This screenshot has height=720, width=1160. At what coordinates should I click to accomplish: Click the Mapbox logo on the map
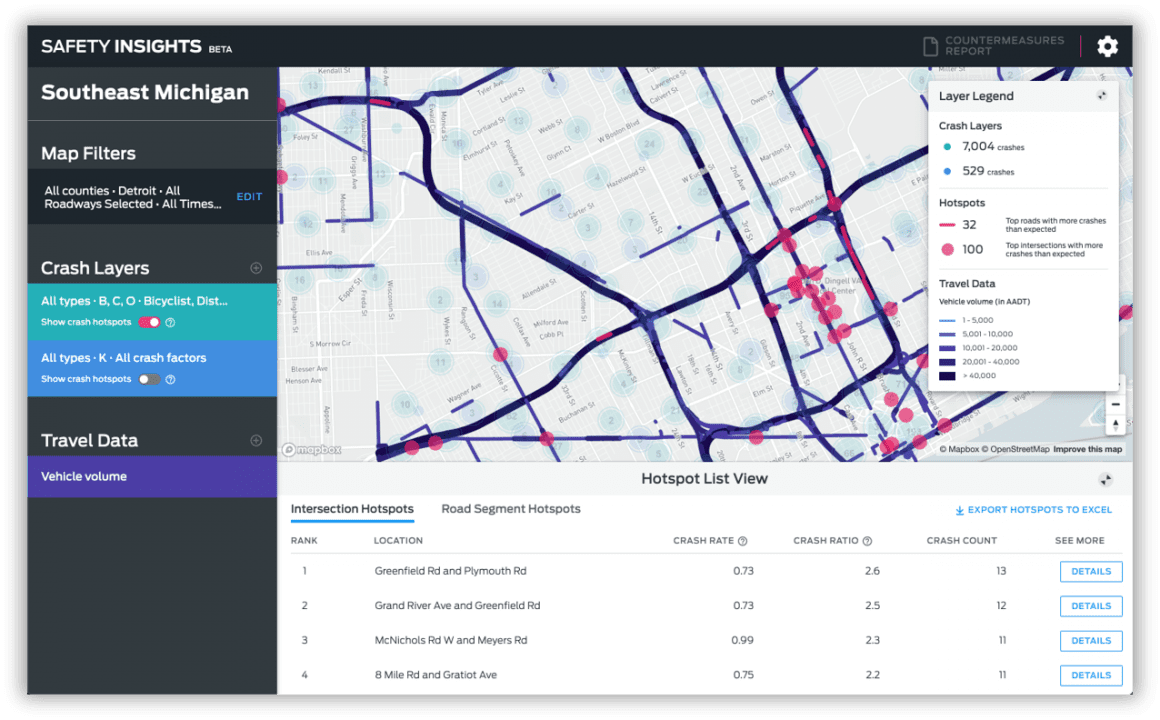tap(310, 449)
